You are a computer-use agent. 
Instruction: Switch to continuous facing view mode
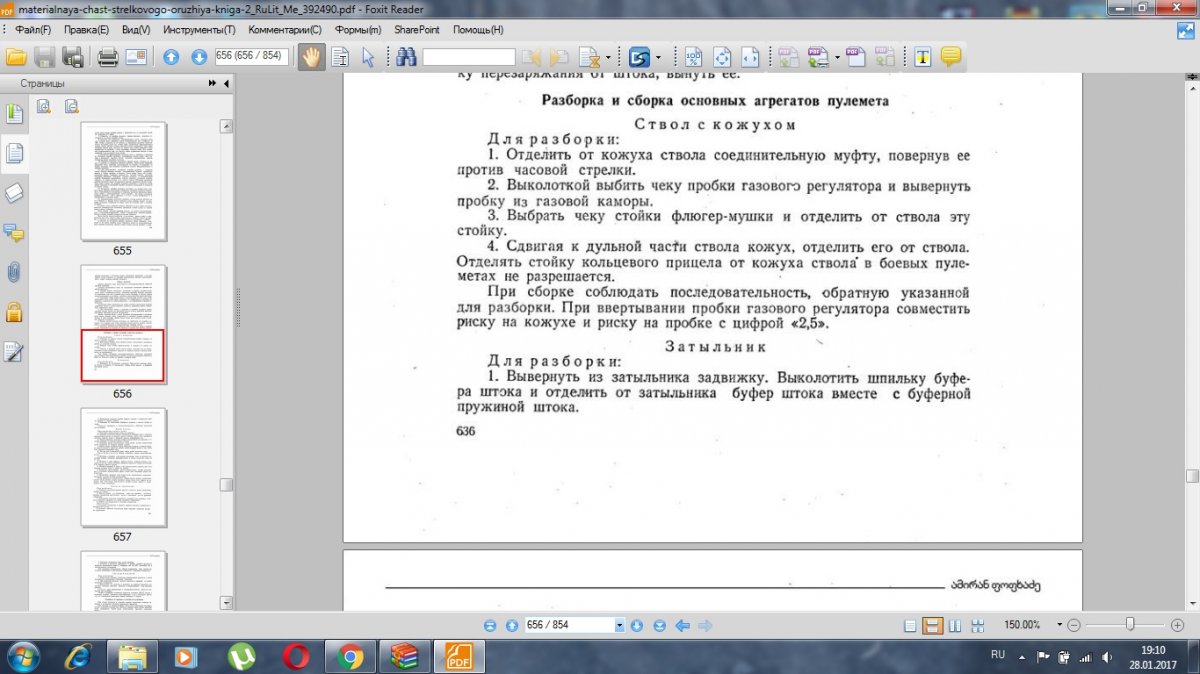point(978,625)
